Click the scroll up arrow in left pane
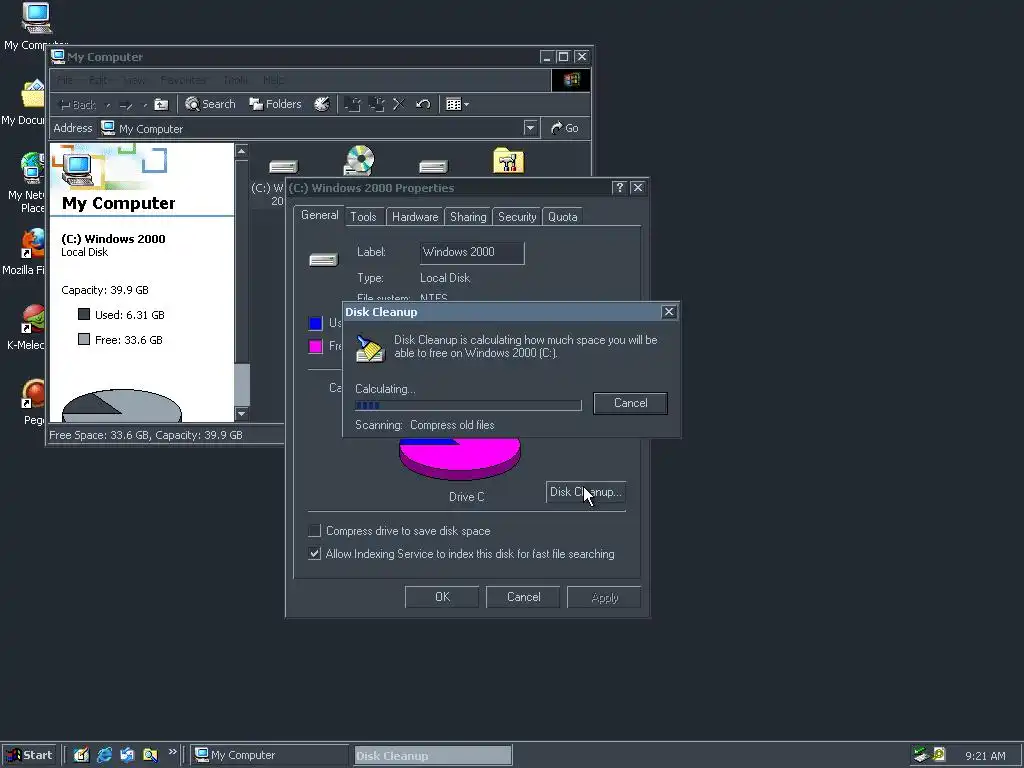The width and height of the screenshot is (1024, 768). point(242,151)
